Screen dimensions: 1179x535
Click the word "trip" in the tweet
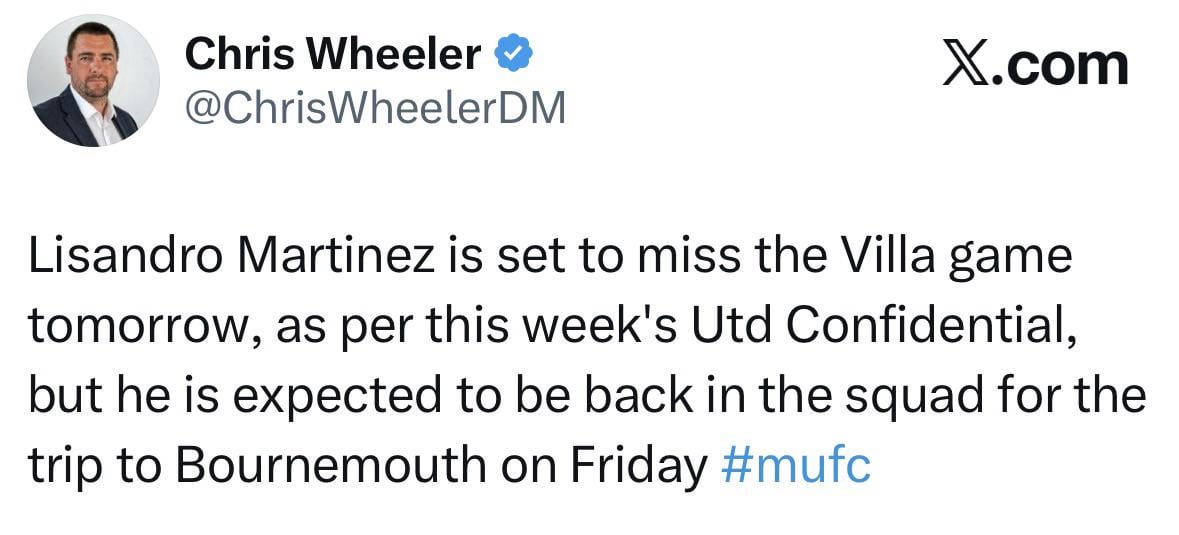pos(58,467)
